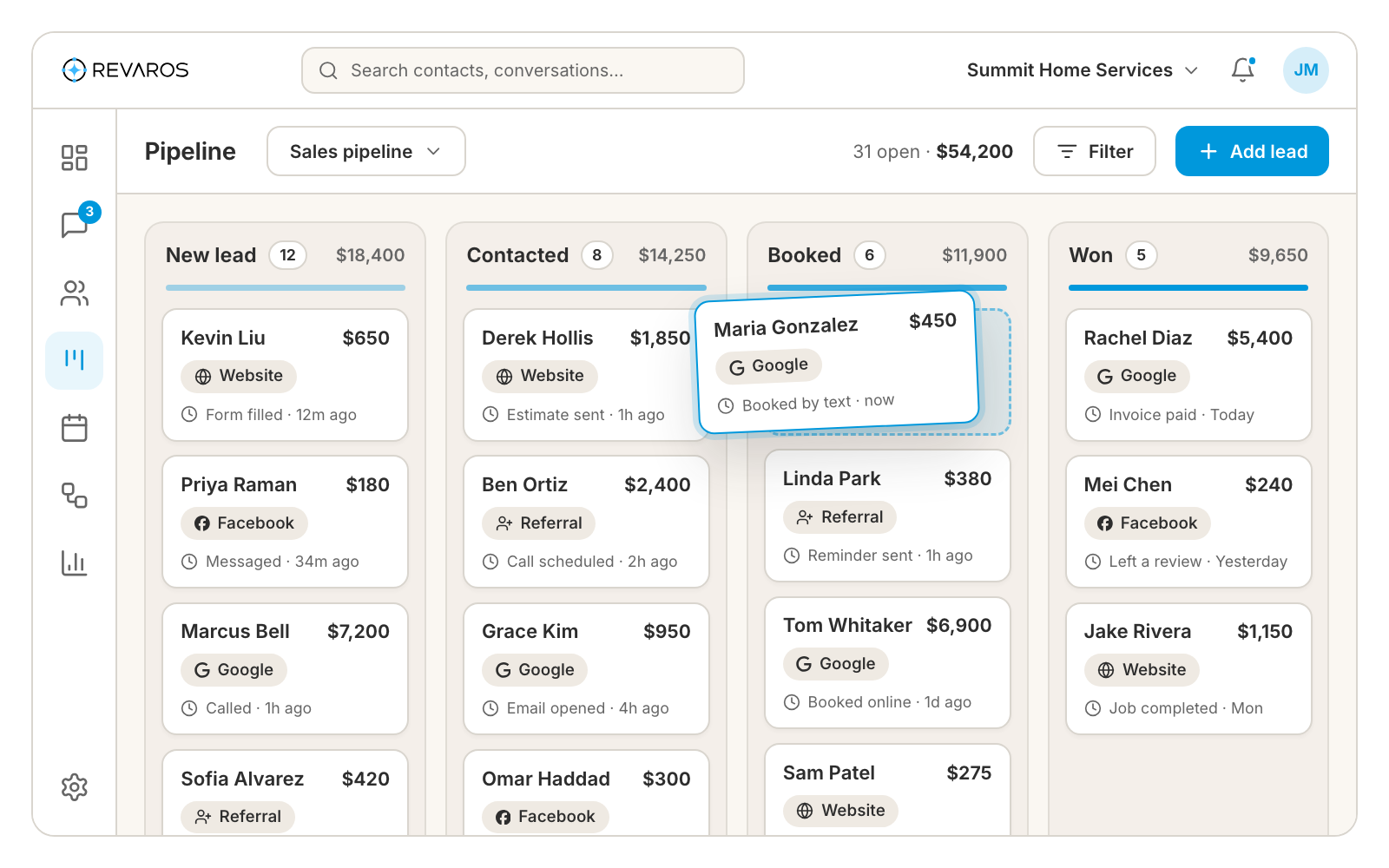Open the Derek Hollis lead card

coord(586,375)
